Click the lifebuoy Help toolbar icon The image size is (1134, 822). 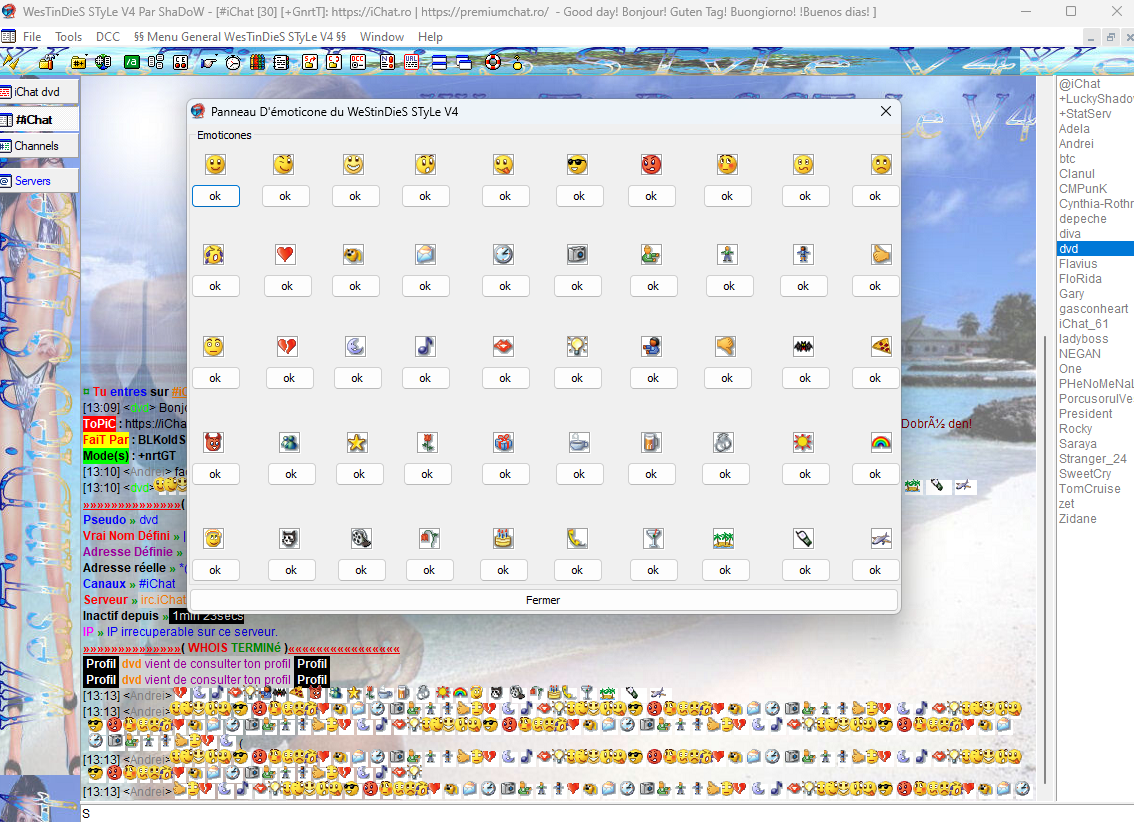point(493,62)
